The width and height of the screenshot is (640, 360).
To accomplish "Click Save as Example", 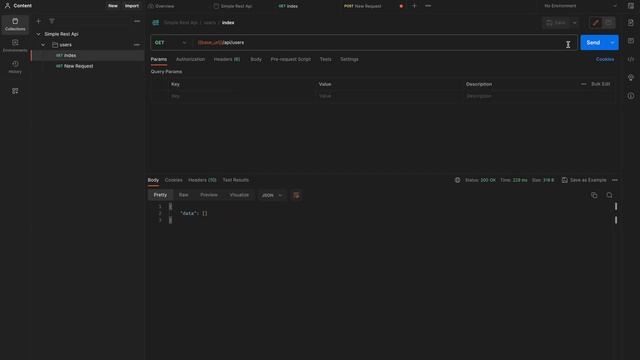I will click(x=584, y=180).
